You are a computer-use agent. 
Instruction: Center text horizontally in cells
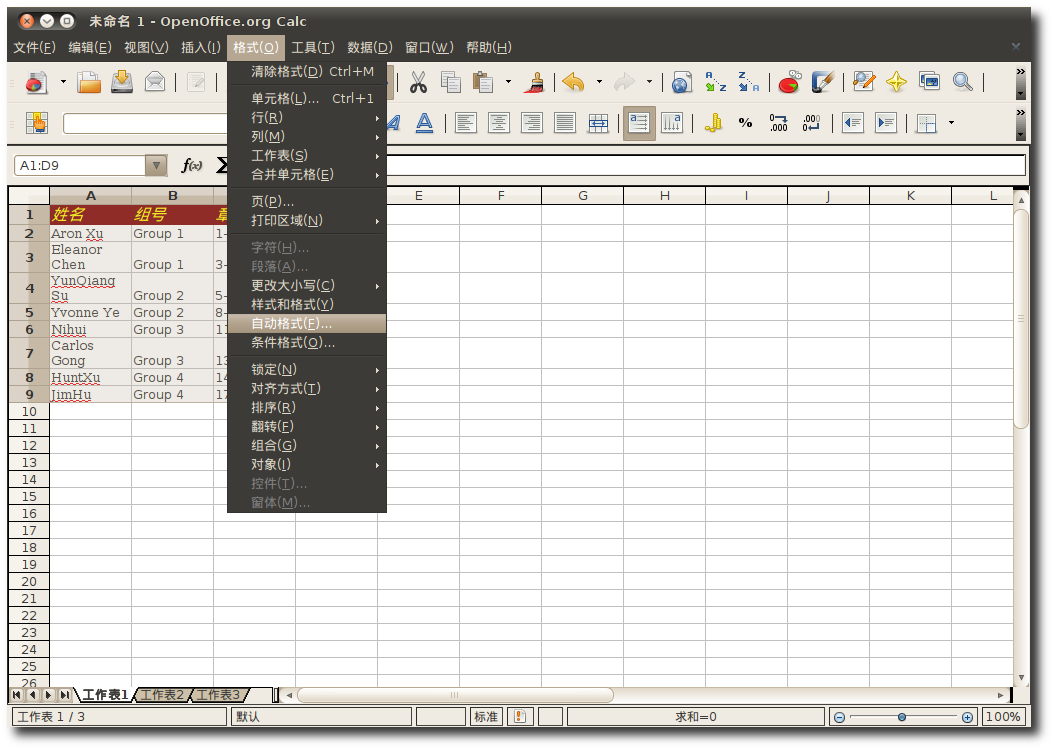[499, 123]
